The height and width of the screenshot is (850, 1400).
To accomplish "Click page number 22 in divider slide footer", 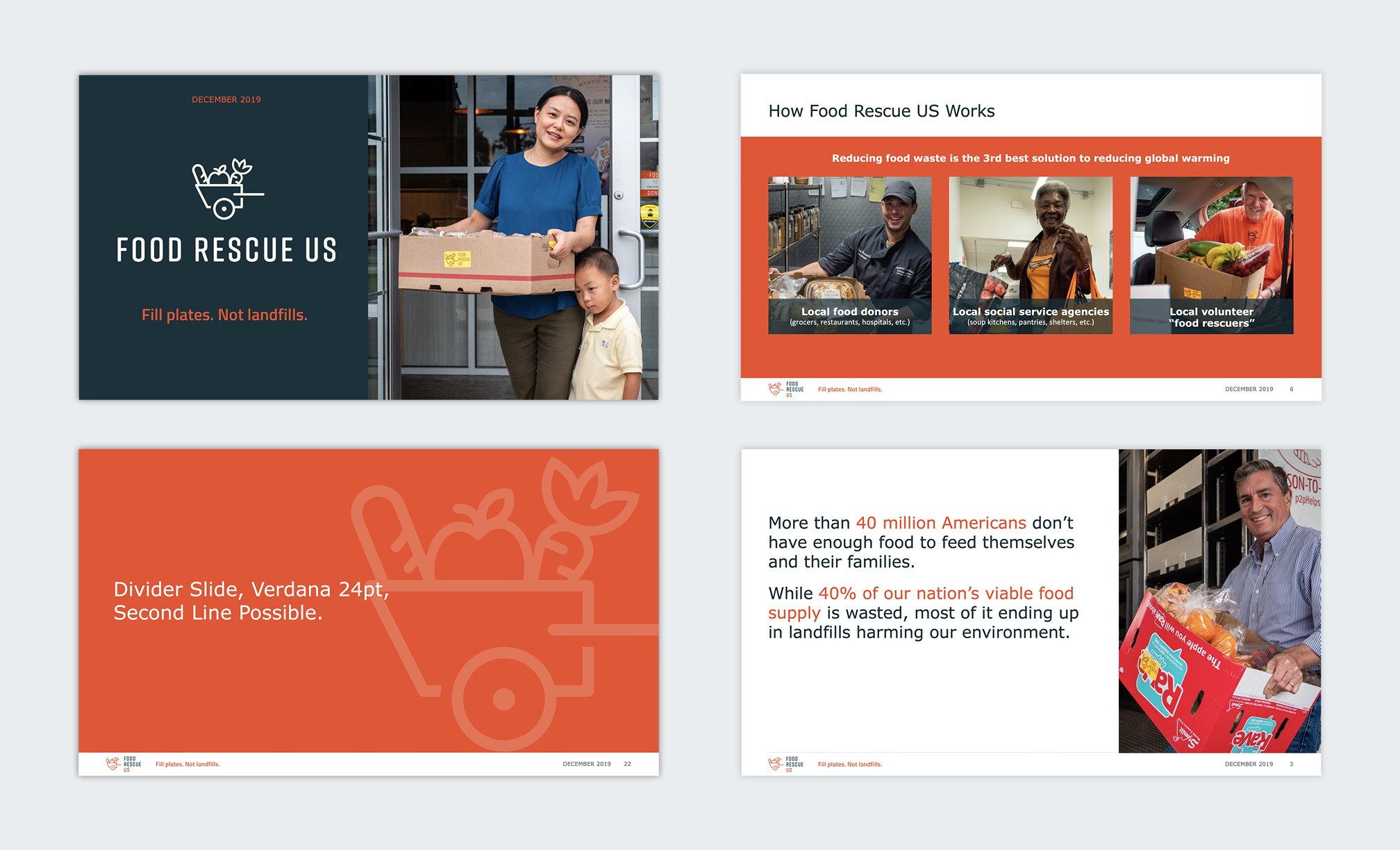I will 627,764.
